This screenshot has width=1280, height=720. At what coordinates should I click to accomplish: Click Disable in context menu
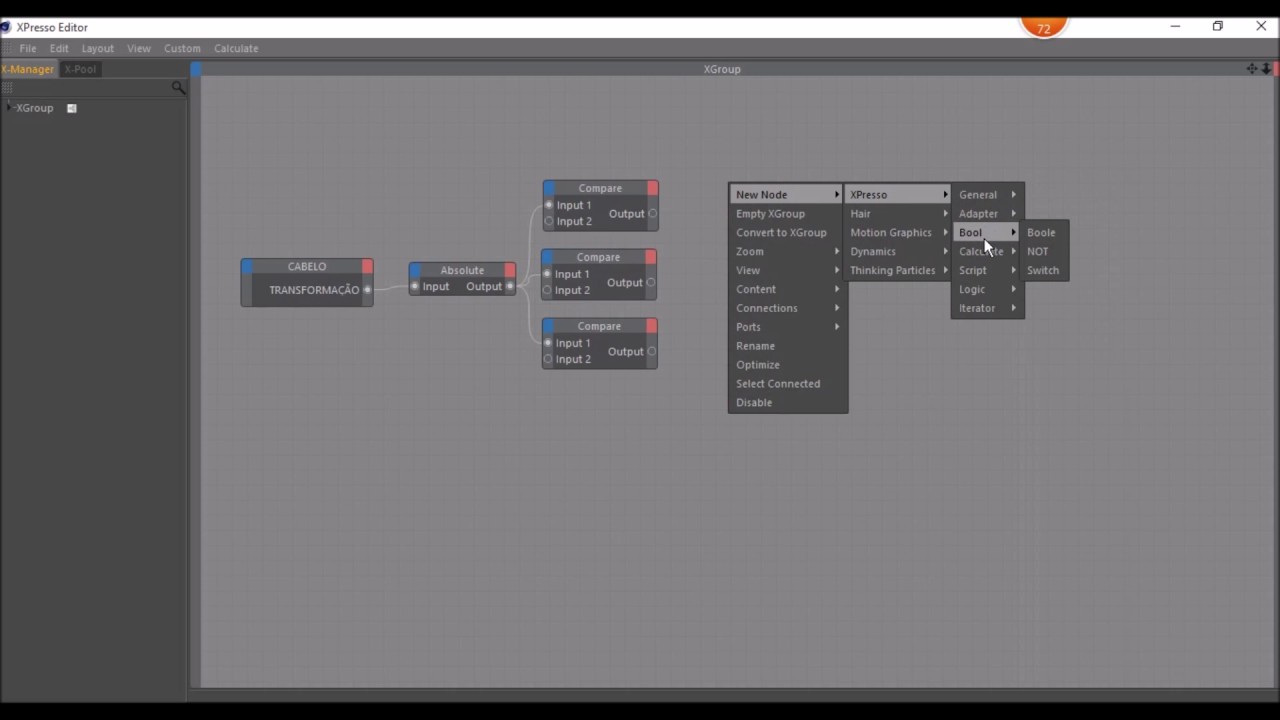(x=787, y=403)
